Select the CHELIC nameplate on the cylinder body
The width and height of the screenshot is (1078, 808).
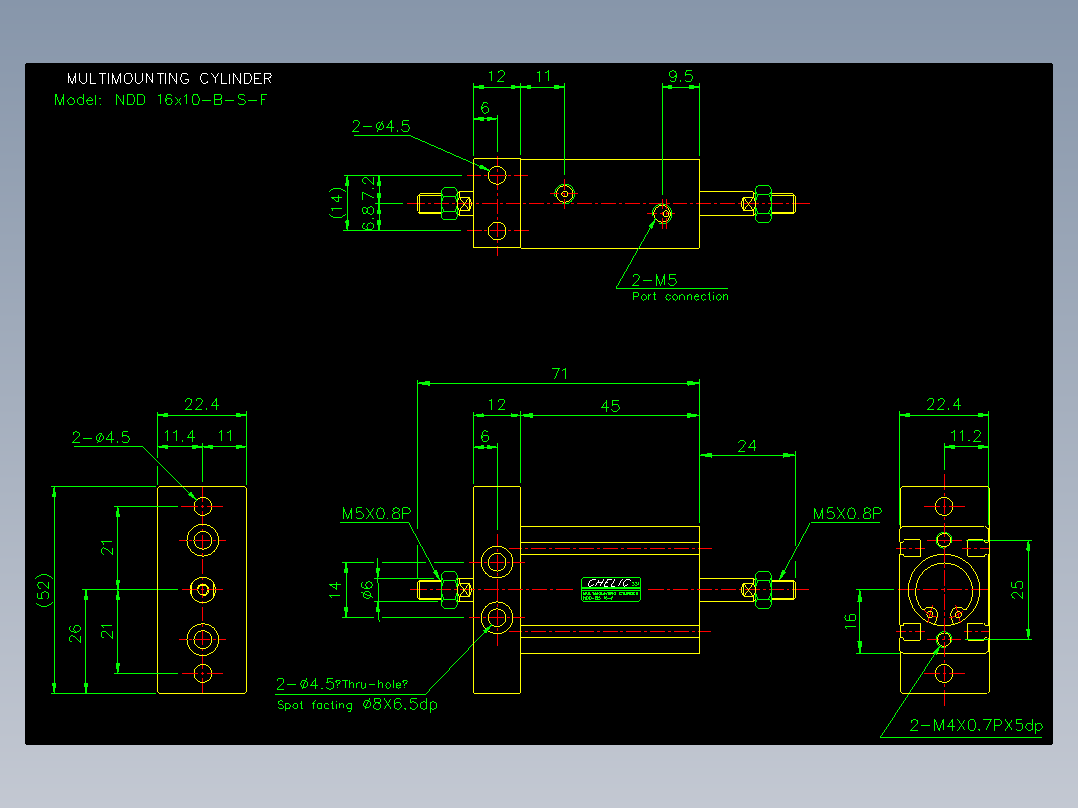pos(610,589)
